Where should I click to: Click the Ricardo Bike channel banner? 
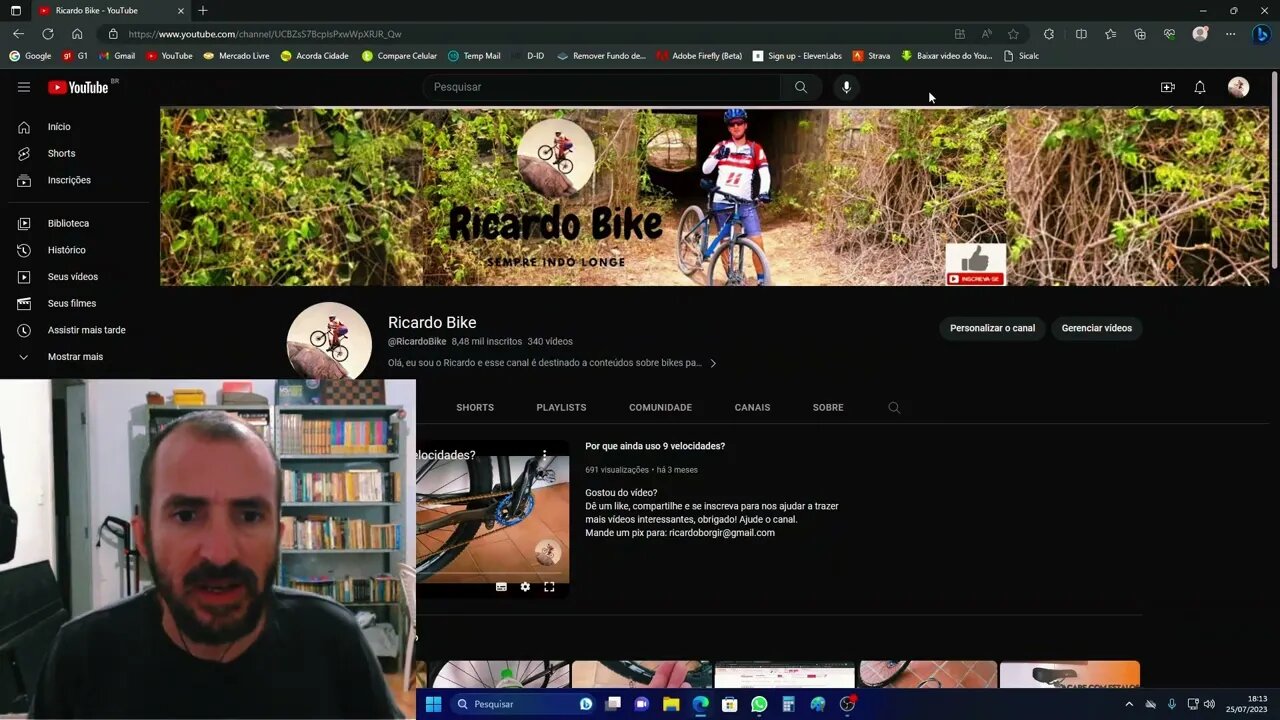714,197
